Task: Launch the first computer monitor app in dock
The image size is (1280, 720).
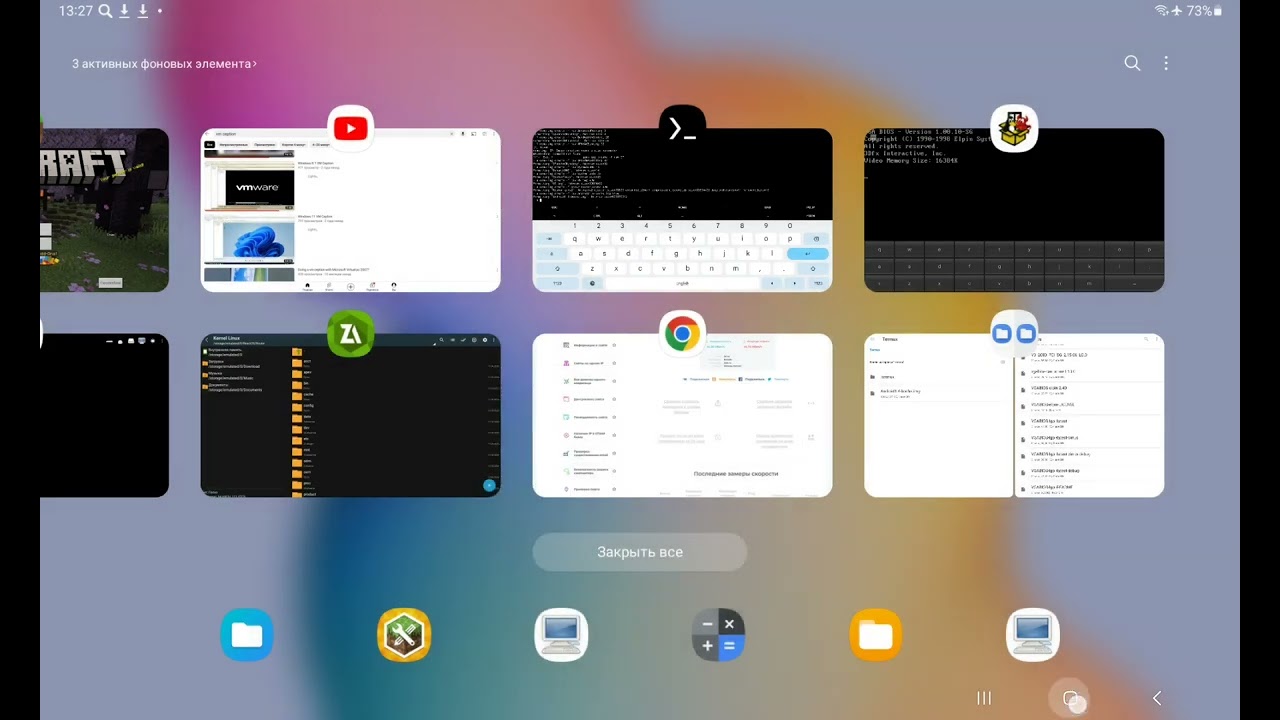Action: 561,635
